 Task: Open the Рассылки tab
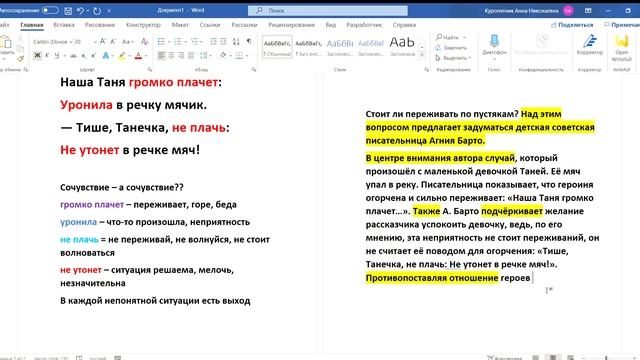(244, 25)
